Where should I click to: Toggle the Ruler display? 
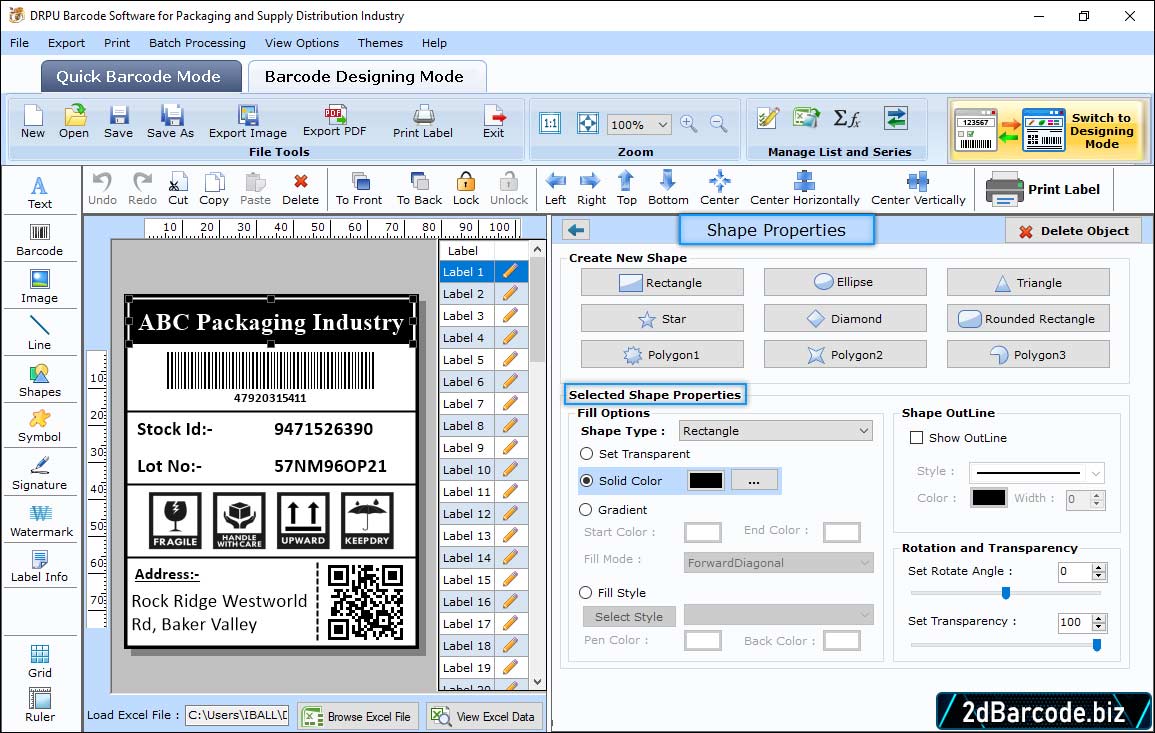[40, 706]
